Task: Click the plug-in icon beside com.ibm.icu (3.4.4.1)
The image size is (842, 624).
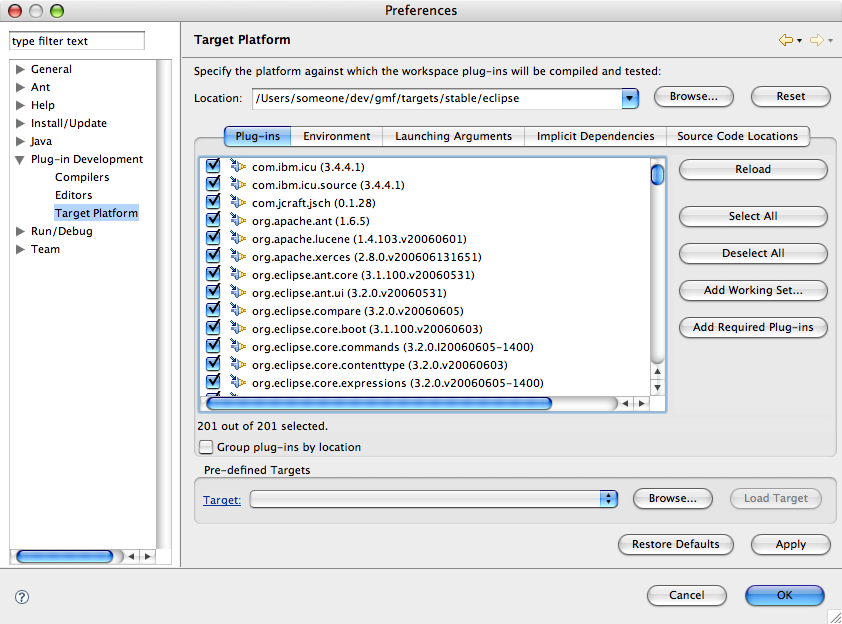Action: click(x=238, y=166)
